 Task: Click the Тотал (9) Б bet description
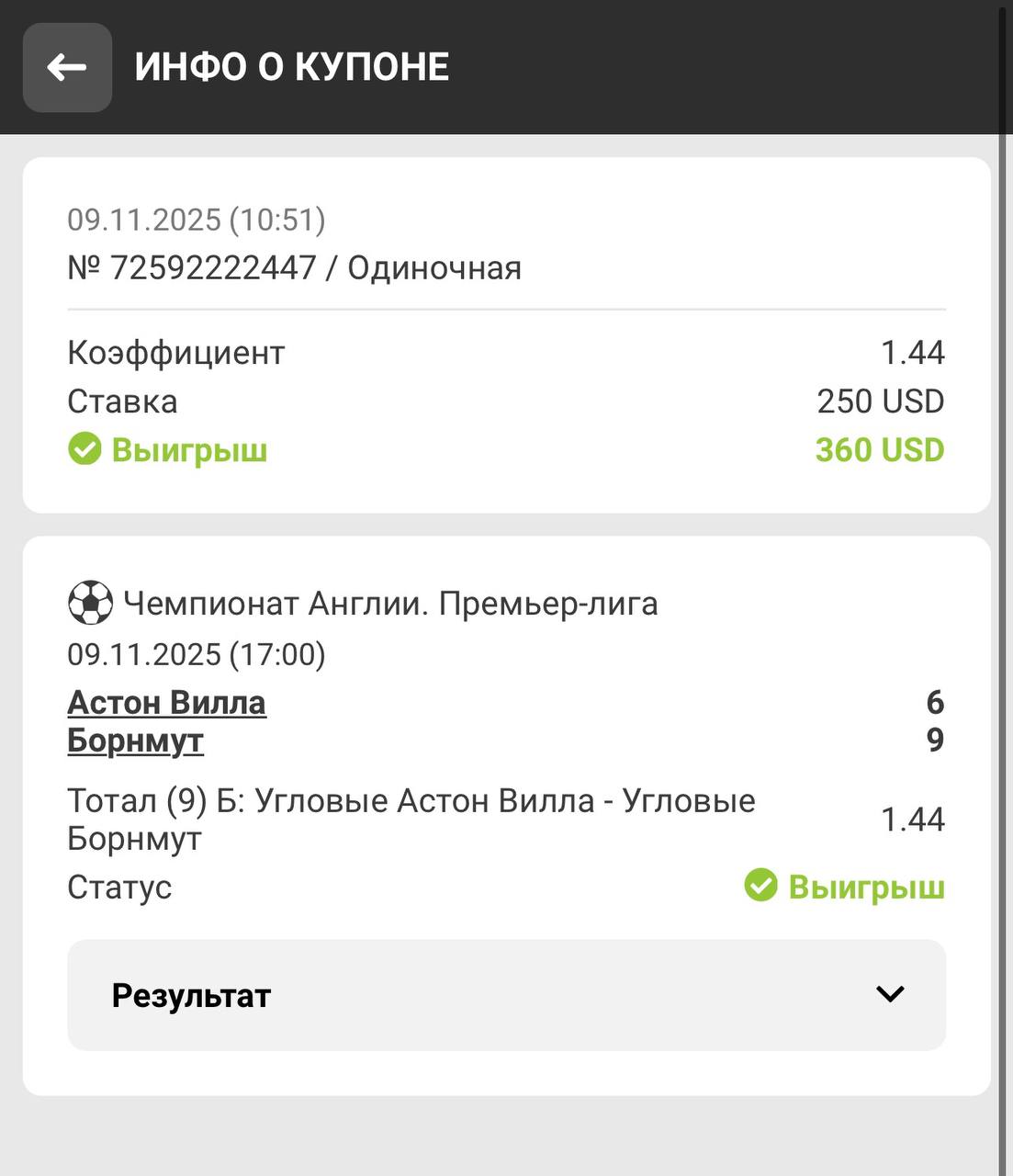[411, 819]
